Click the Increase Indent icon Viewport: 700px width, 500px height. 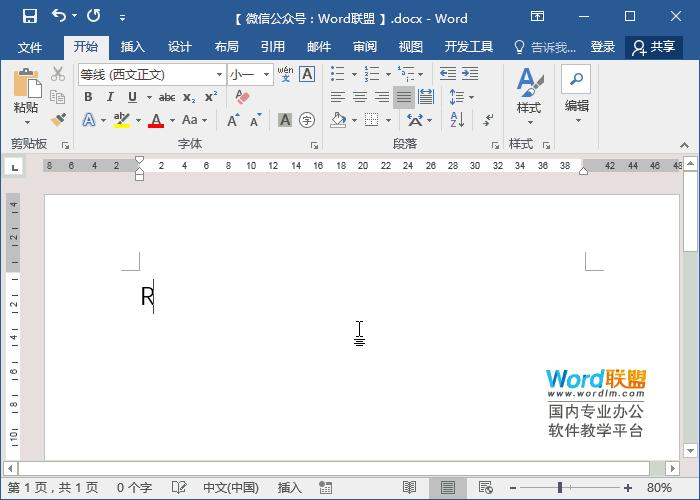coord(470,74)
